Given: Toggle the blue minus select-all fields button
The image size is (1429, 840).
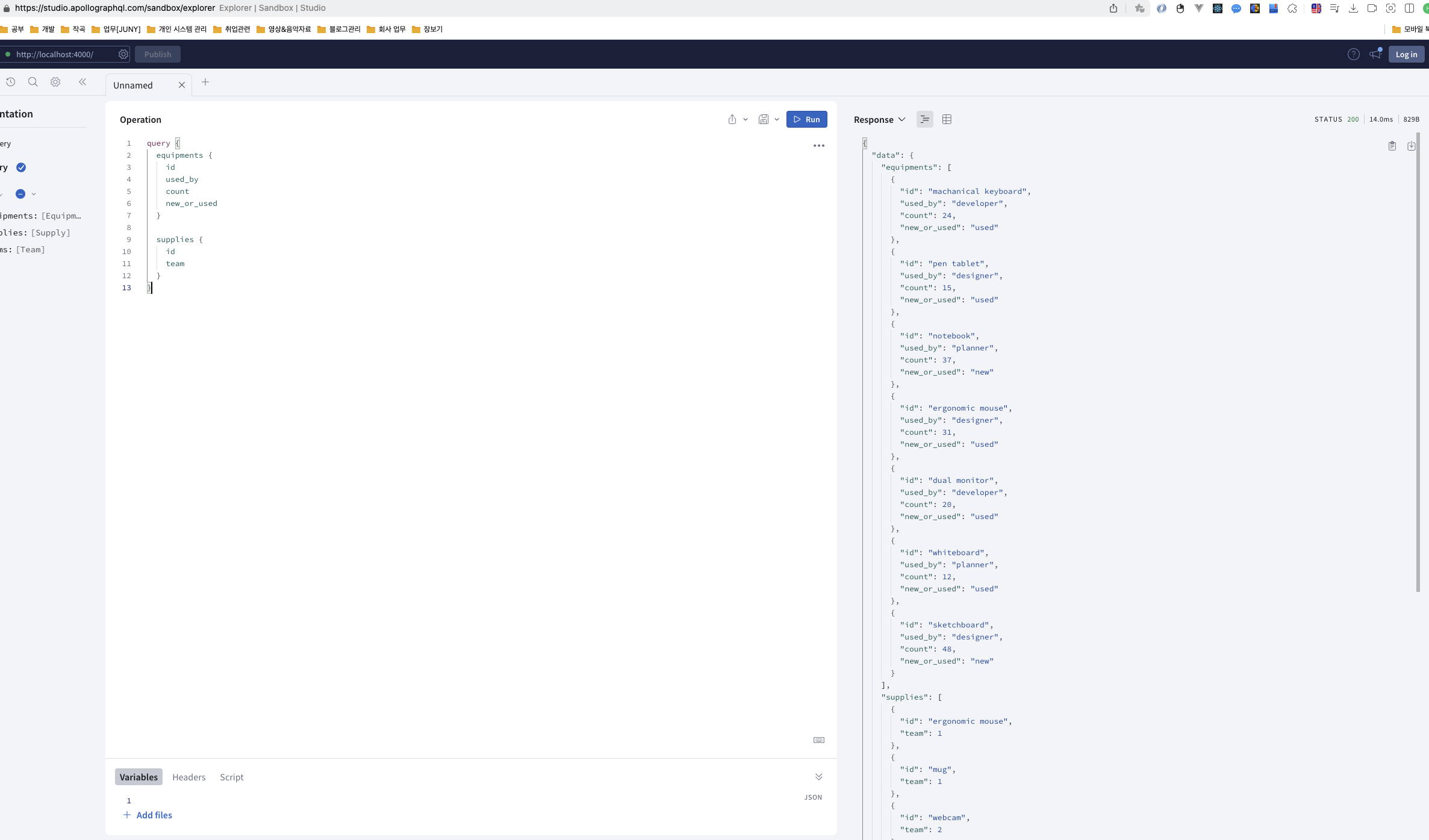Looking at the screenshot, I should tap(20, 194).
